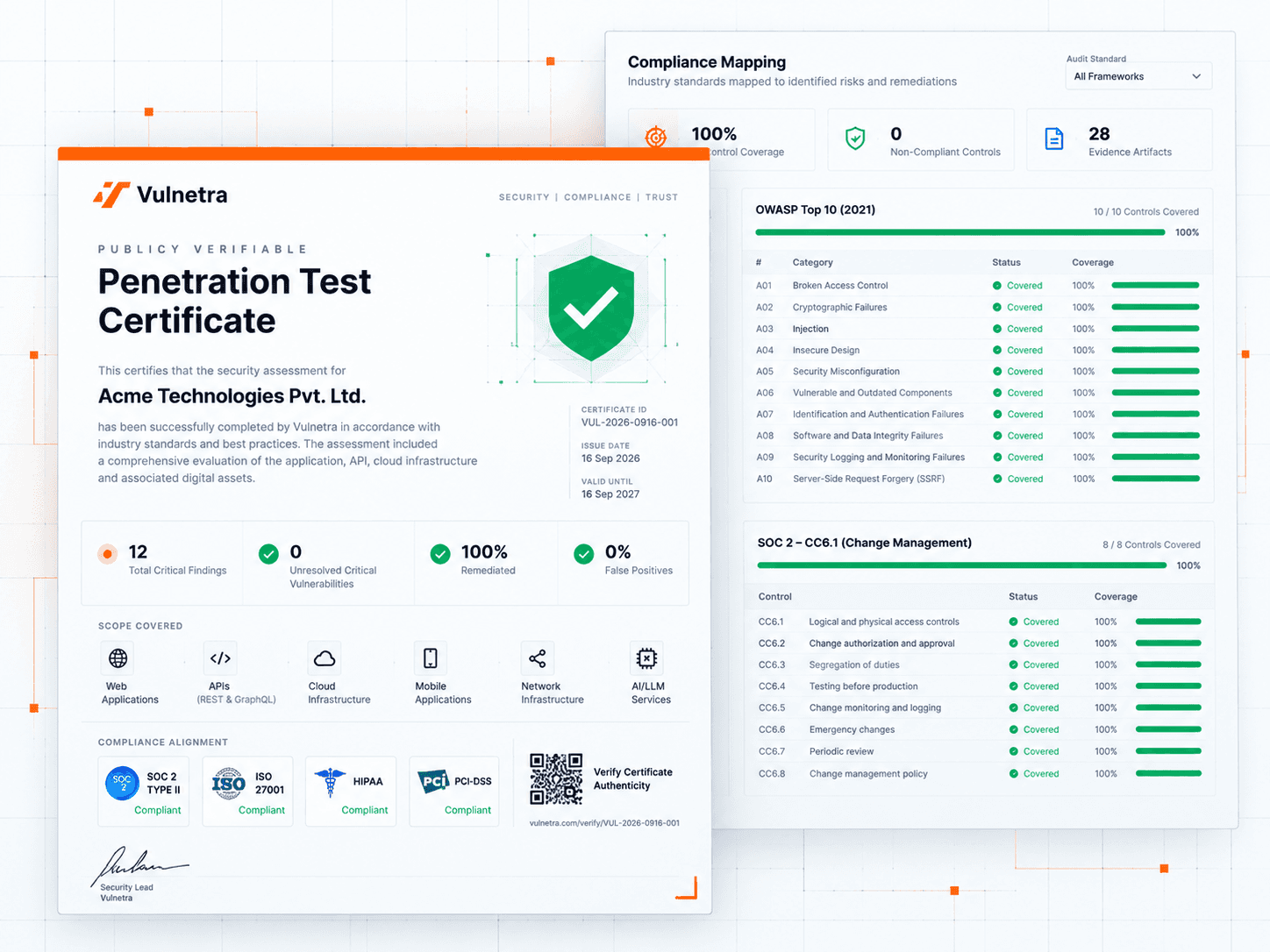Select the APIs code bracket icon
Image resolution: width=1270 pixels, height=952 pixels.
click(220, 657)
